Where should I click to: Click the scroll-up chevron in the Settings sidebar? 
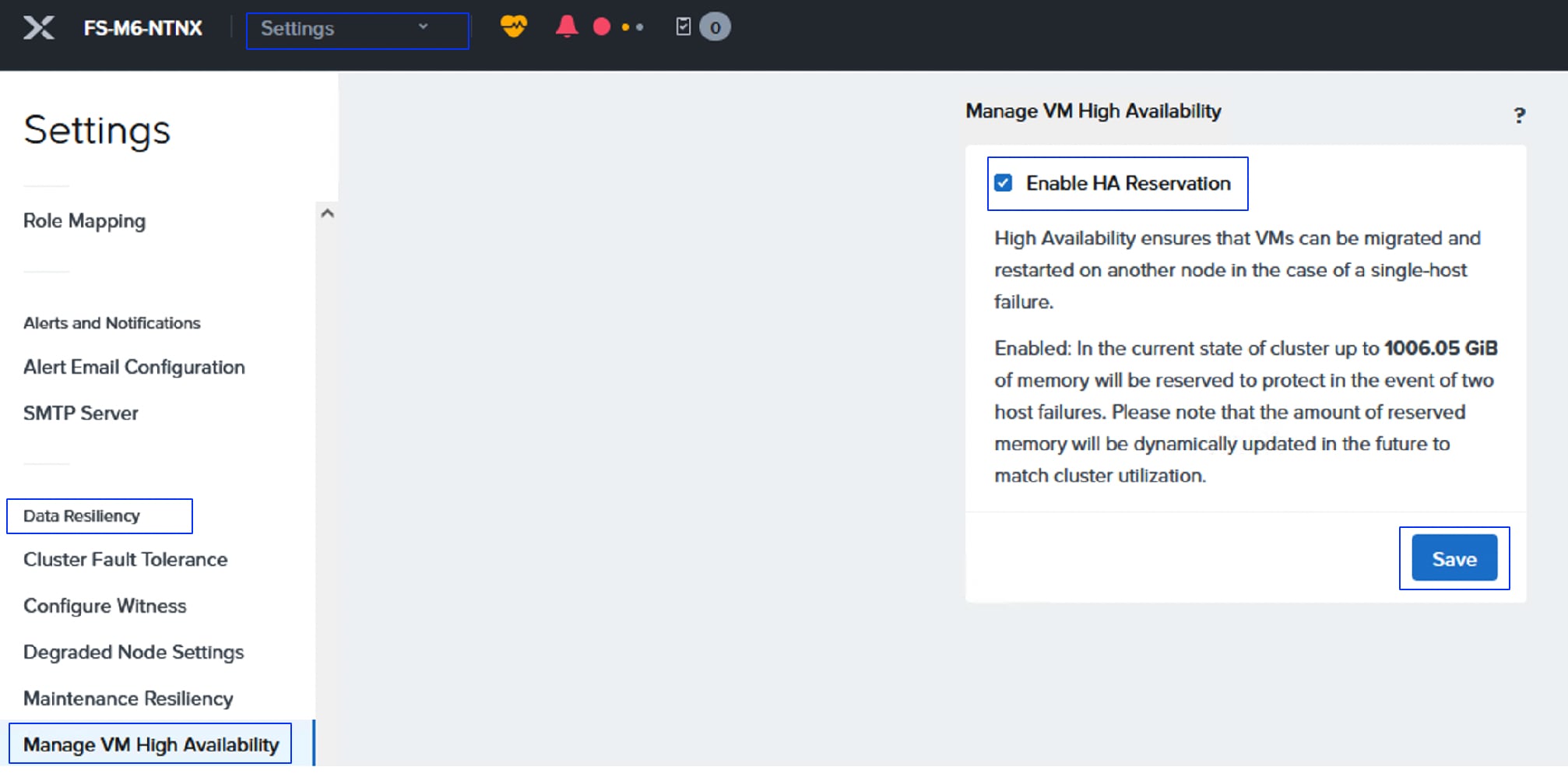tap(327, 213)
